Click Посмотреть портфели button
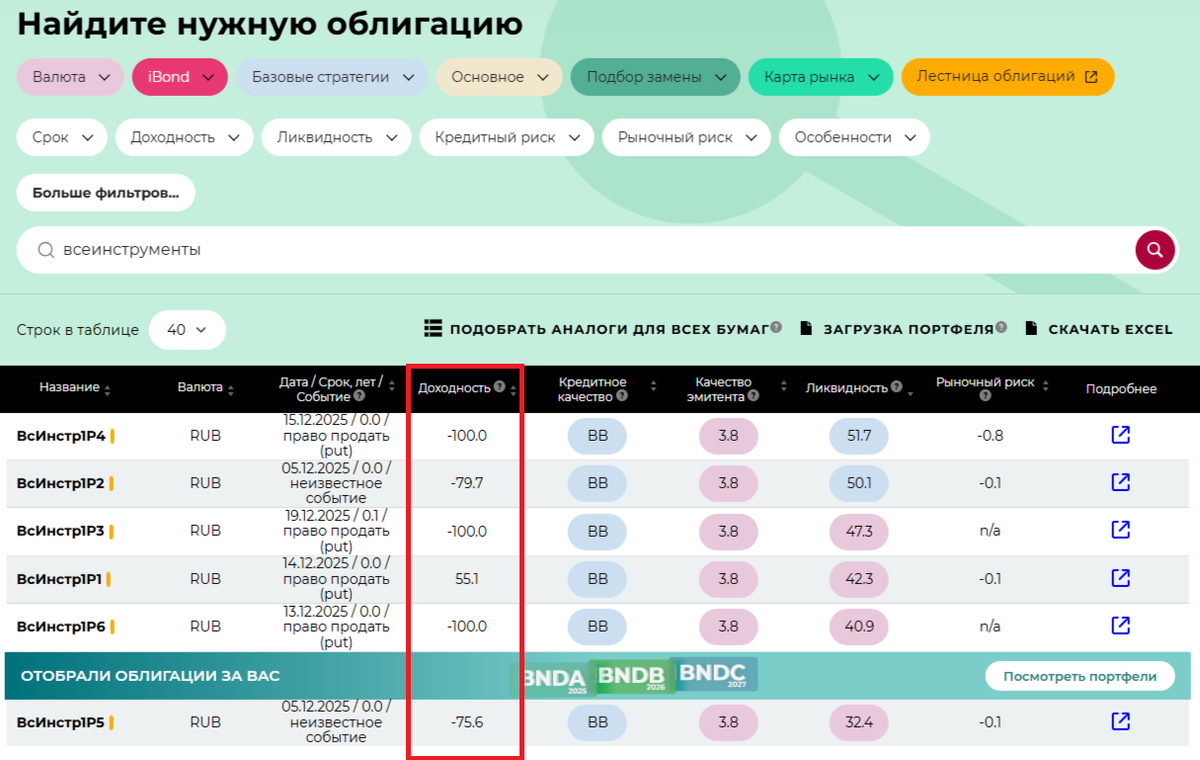This screenshot has height=760, width=1200. coord(1080,676)
